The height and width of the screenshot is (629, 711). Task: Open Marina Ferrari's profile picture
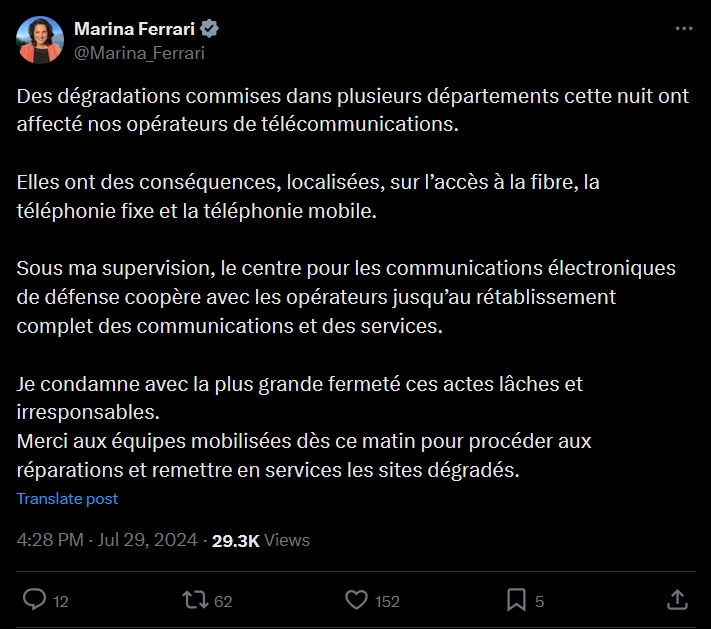pyautogui.click(x=41, y=41)
